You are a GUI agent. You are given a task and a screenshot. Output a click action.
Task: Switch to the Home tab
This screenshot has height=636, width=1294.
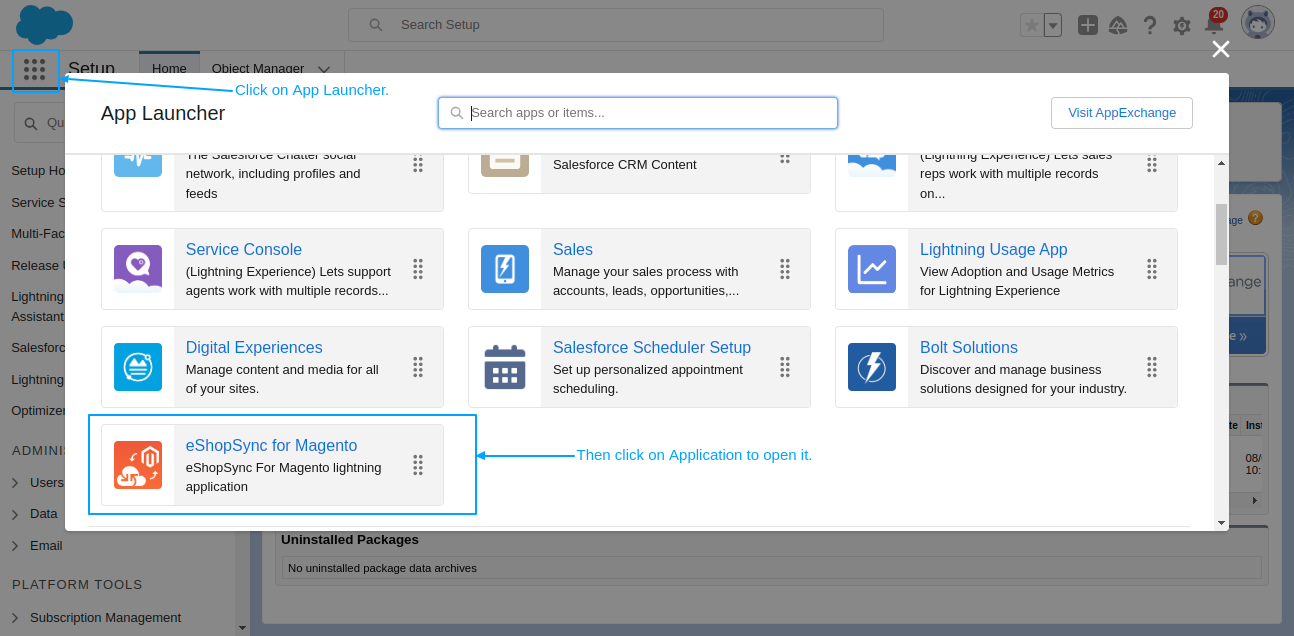pyautogui.click(x=169, y=68)
